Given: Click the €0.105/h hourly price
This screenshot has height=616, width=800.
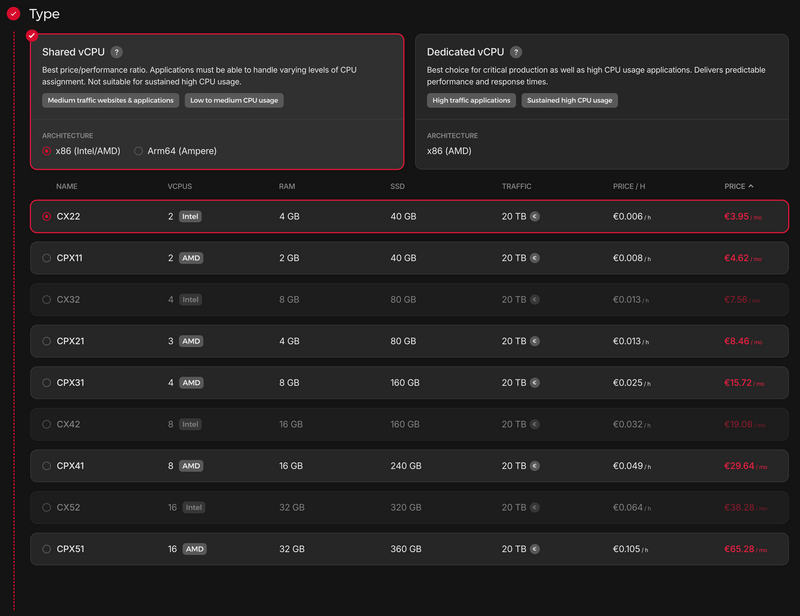Looking at the screenshot, I should [x=631, y=549].
